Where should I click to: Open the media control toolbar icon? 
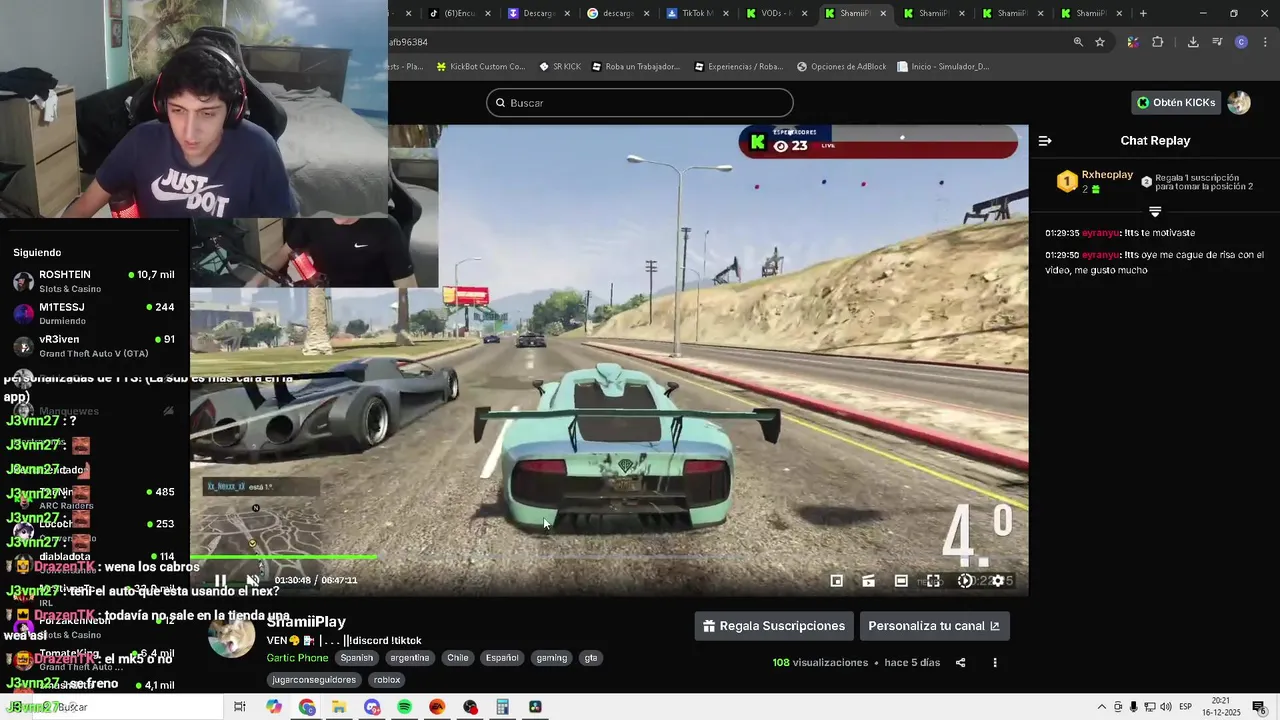click(x=1217, y=42)
